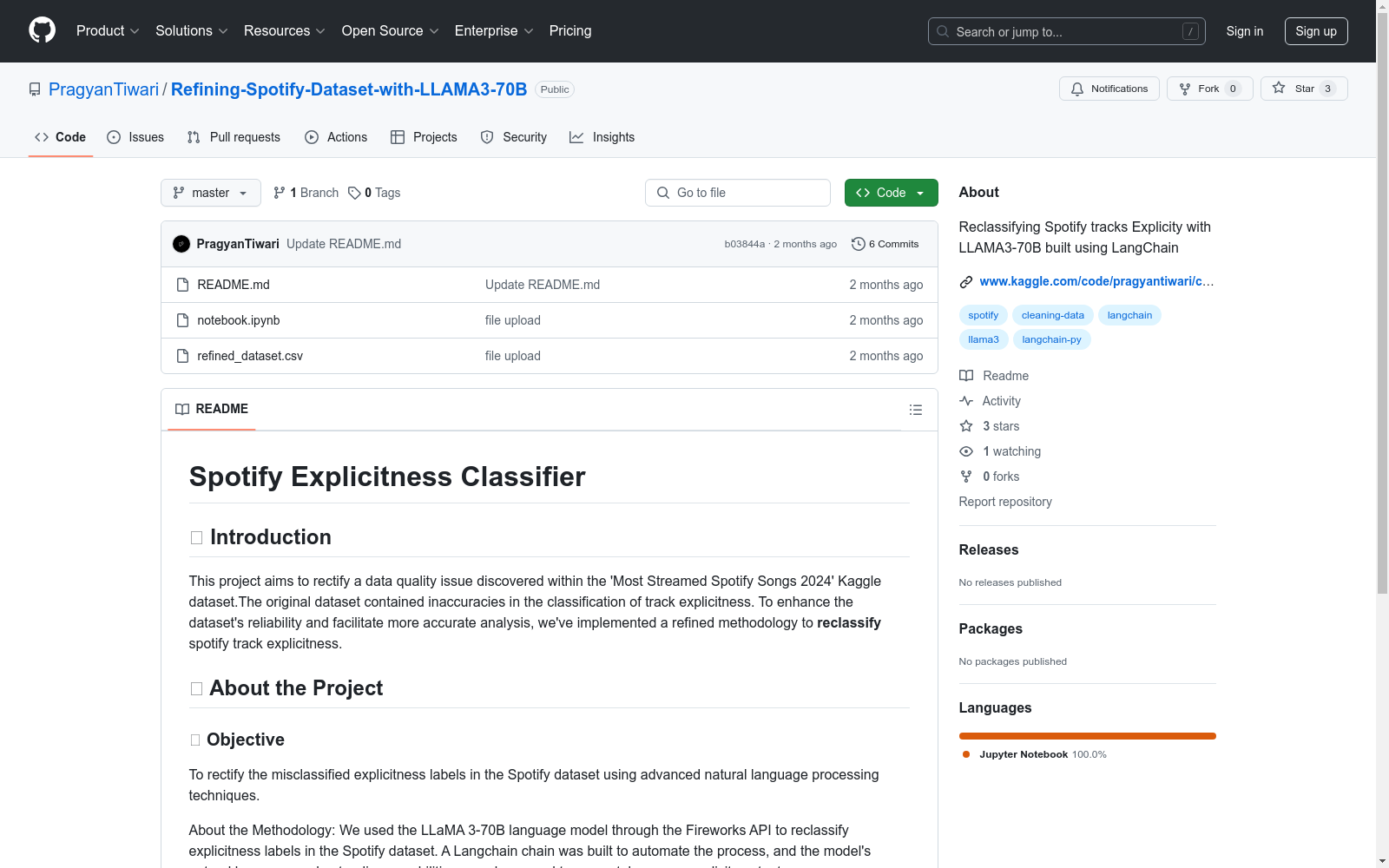
Task: Click the llama3 topic tag
Action: 984,339
